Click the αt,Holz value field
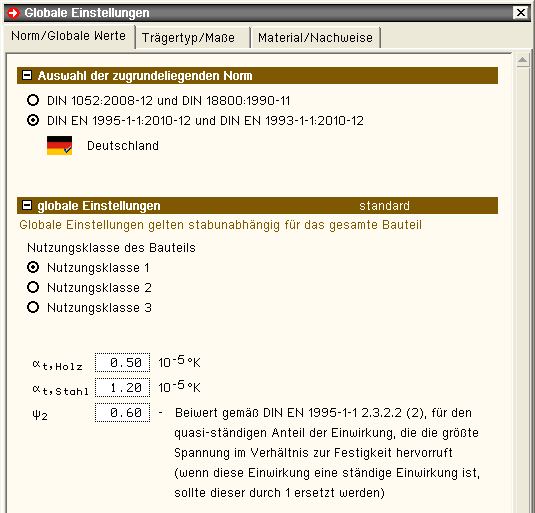 click(x=122, y=363)
